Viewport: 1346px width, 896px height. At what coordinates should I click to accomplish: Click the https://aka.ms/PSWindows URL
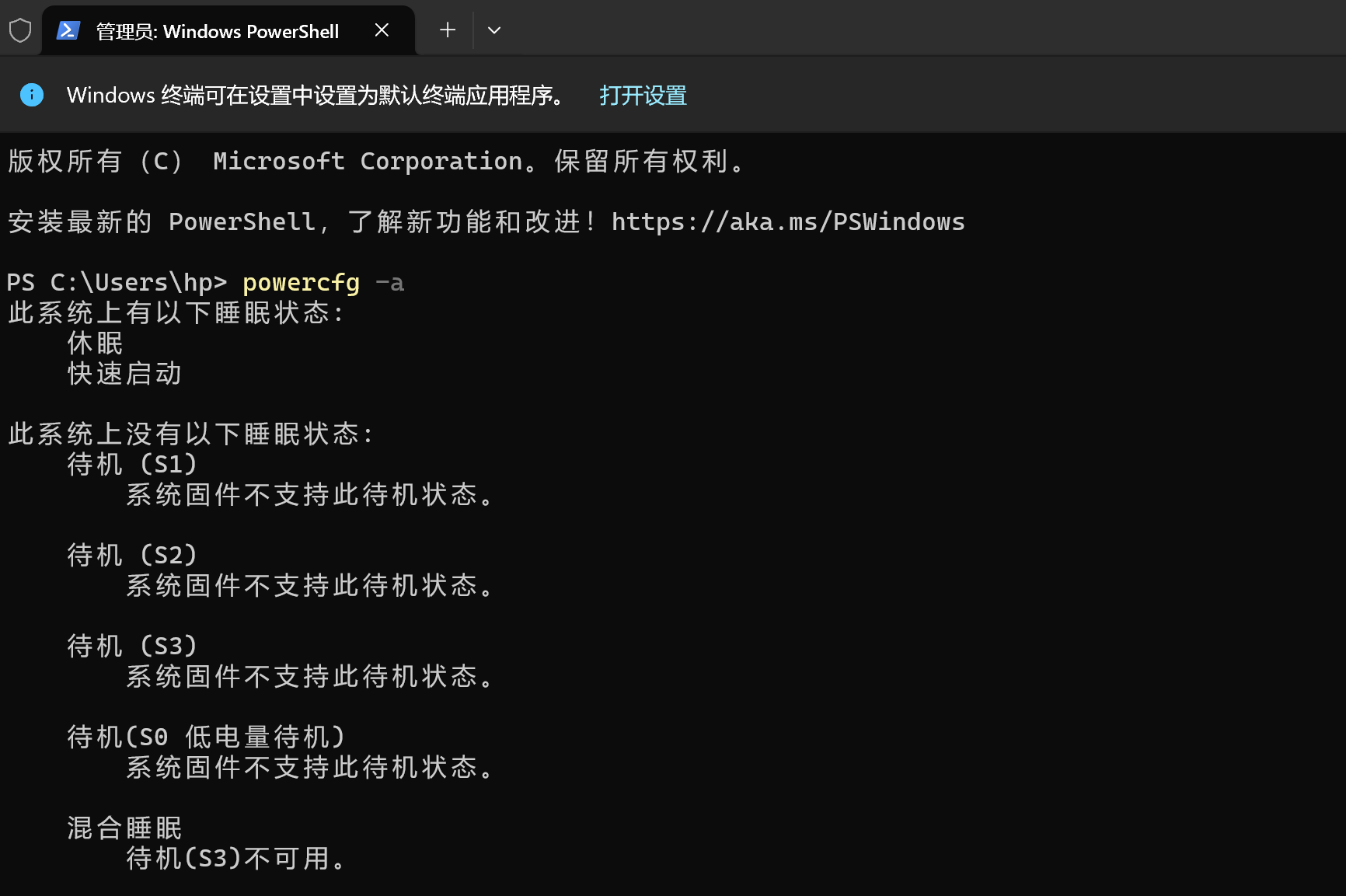(788, 222)
